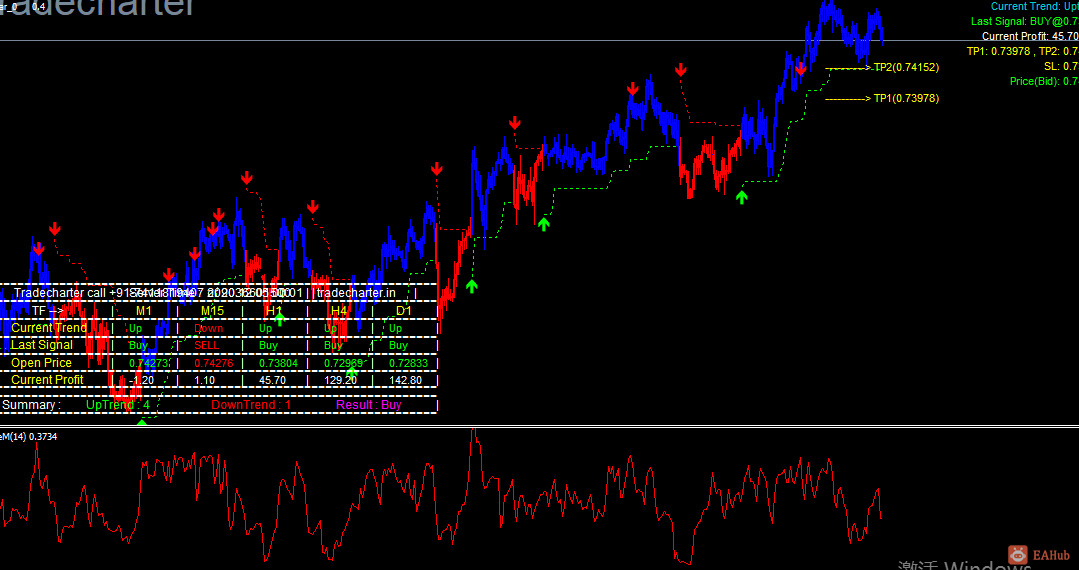Click the green arrow overlapping the H1 header
1079x570 pixels.
click(279, 318)
